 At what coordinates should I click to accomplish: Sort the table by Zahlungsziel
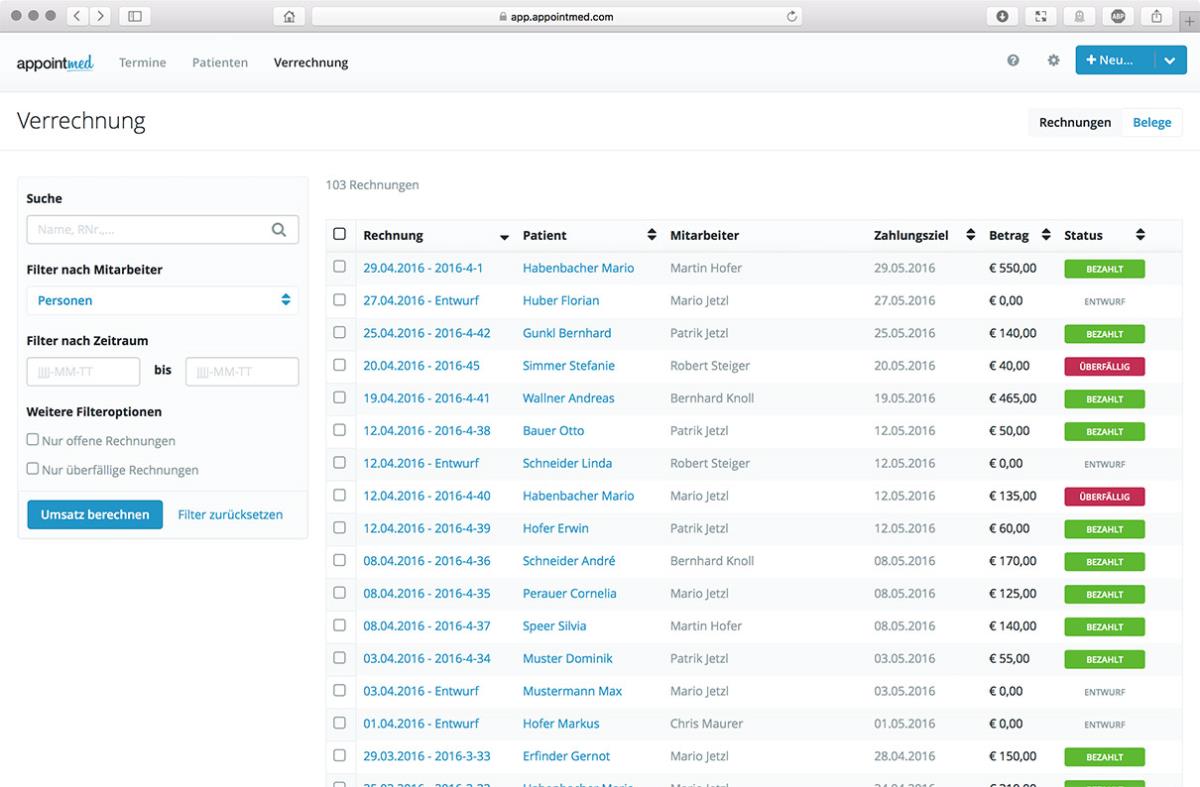coord(970,235)
